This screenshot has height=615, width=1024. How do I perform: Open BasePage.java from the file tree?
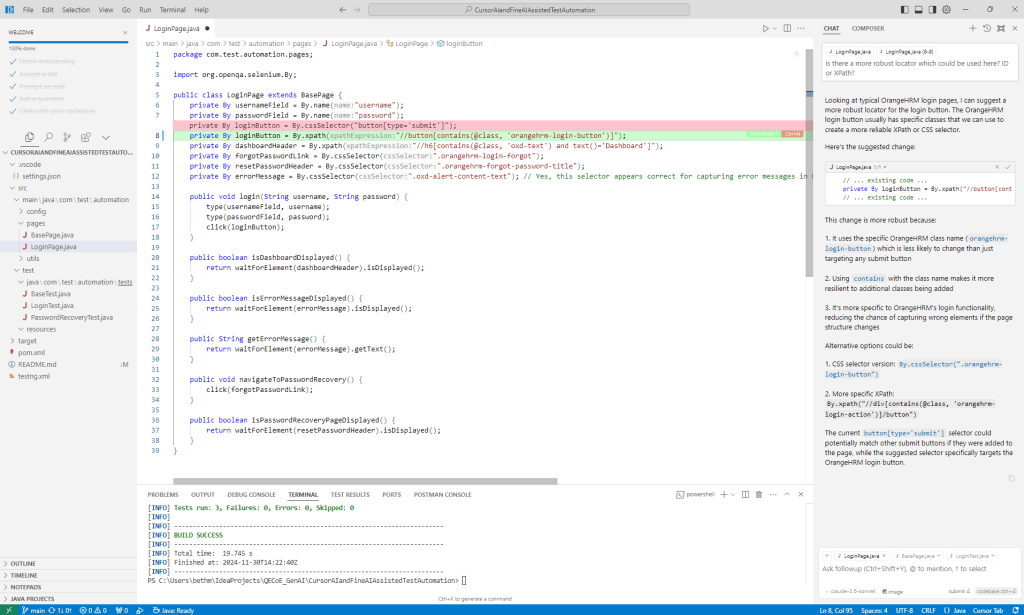click(52, 235)
